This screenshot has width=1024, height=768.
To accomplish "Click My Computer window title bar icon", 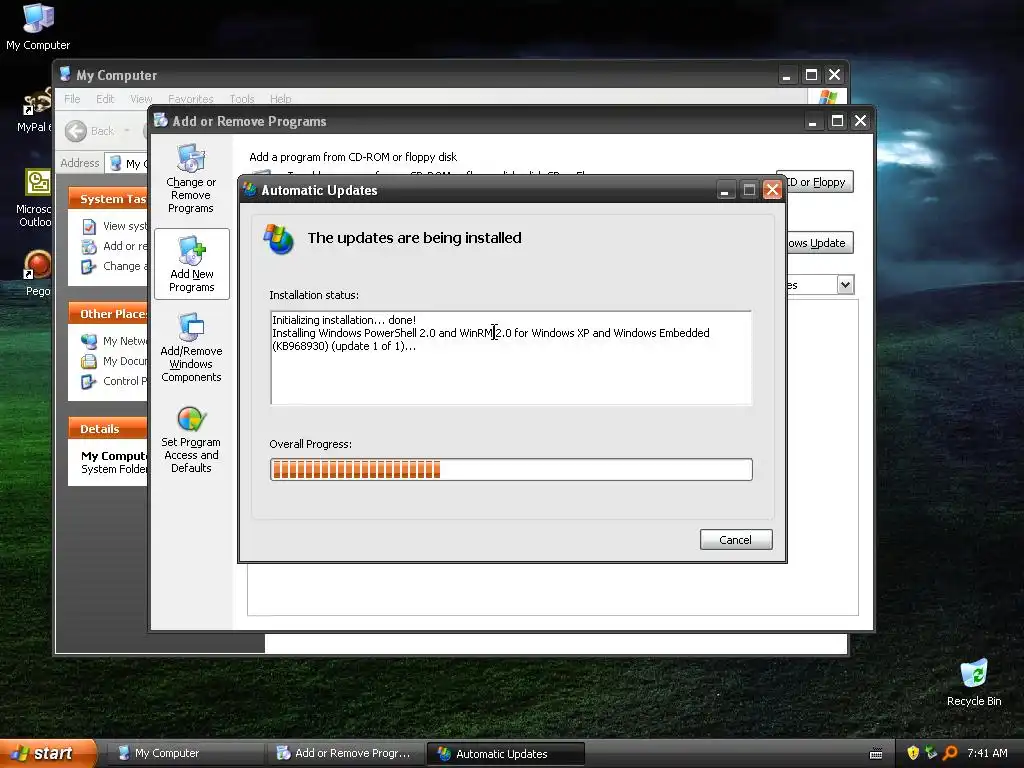I will click(x=65, y=74).
